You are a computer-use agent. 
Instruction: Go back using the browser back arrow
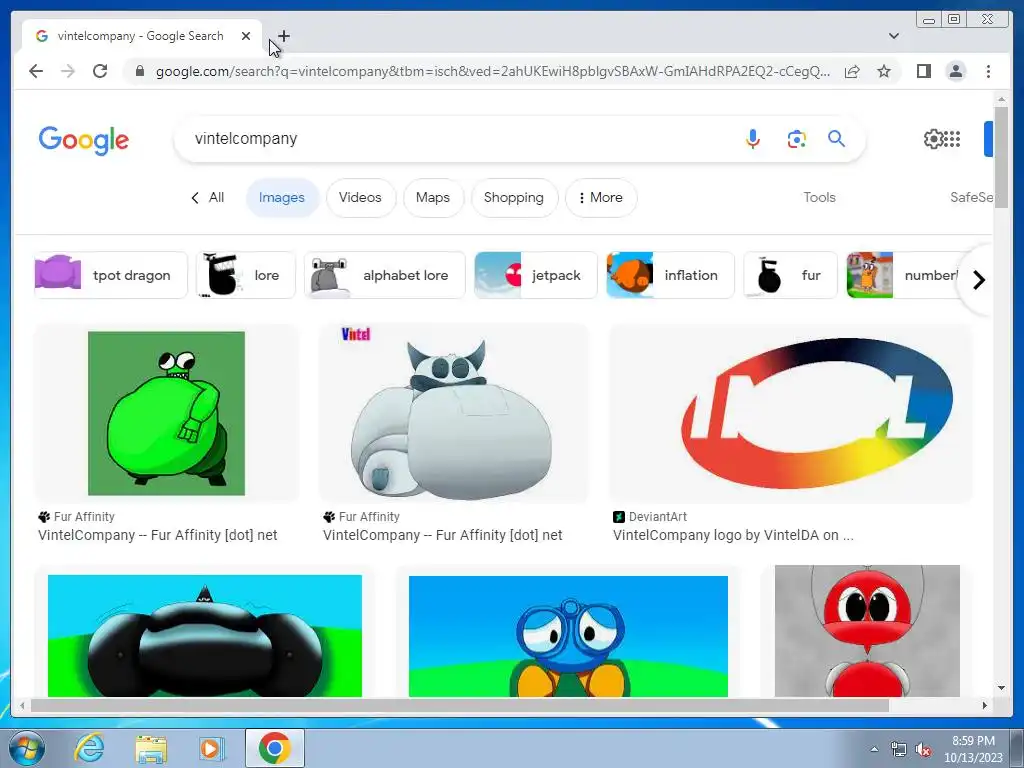point(36,71)
